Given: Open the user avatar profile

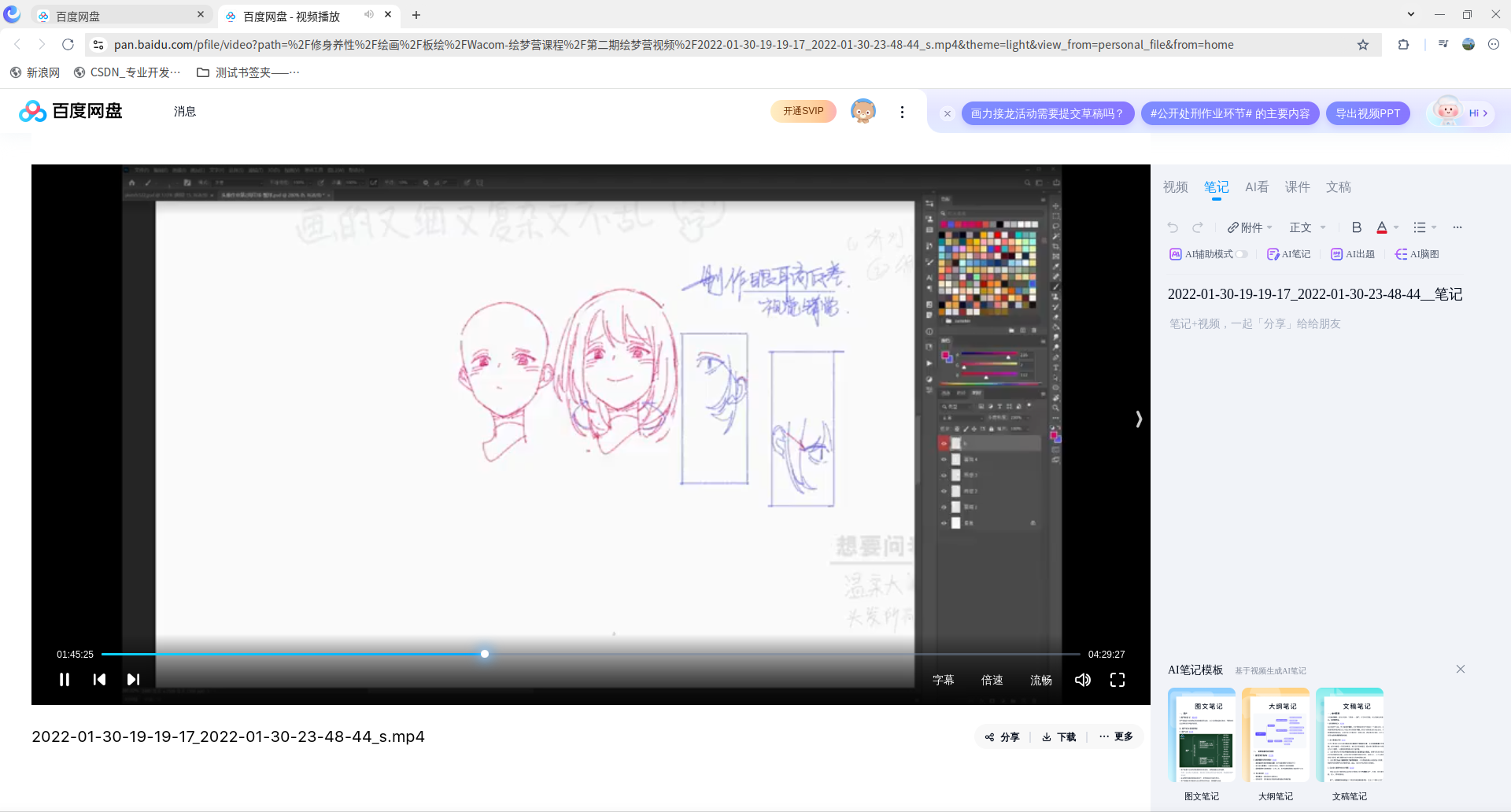Looking at the screenshot, I should coord(863,112).
